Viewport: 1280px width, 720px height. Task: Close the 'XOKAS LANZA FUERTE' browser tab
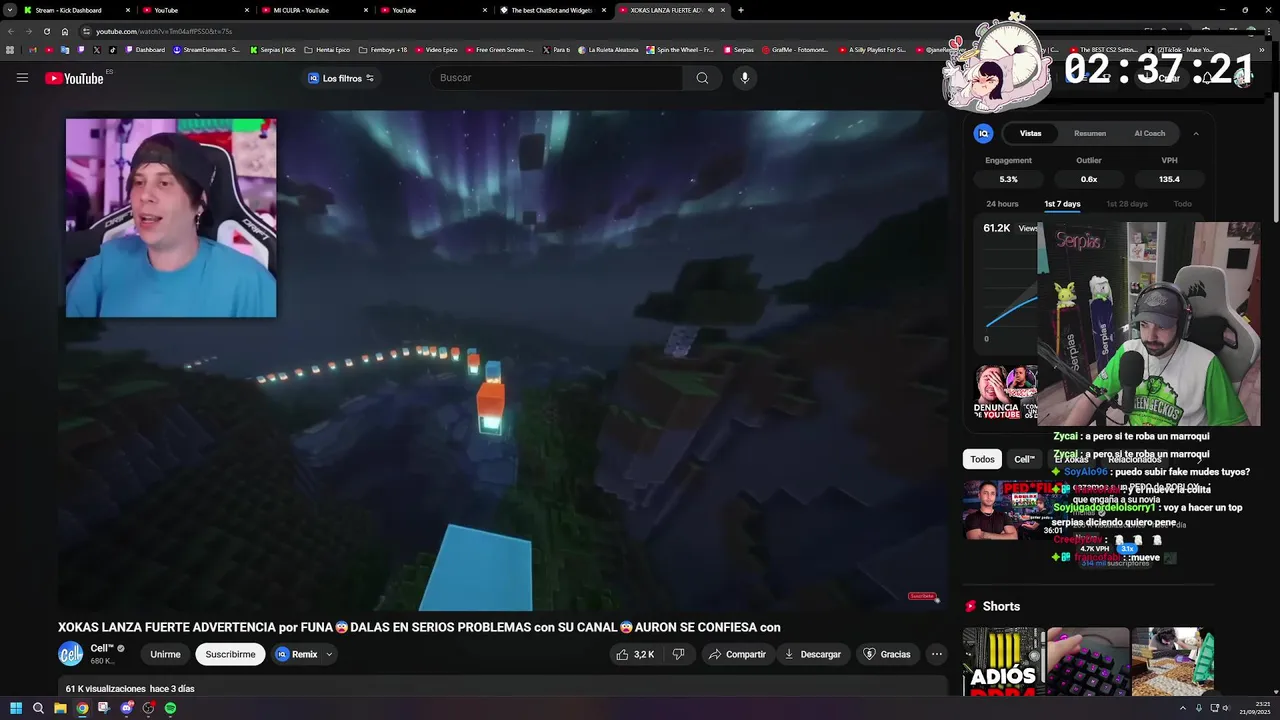click(723, 10)
